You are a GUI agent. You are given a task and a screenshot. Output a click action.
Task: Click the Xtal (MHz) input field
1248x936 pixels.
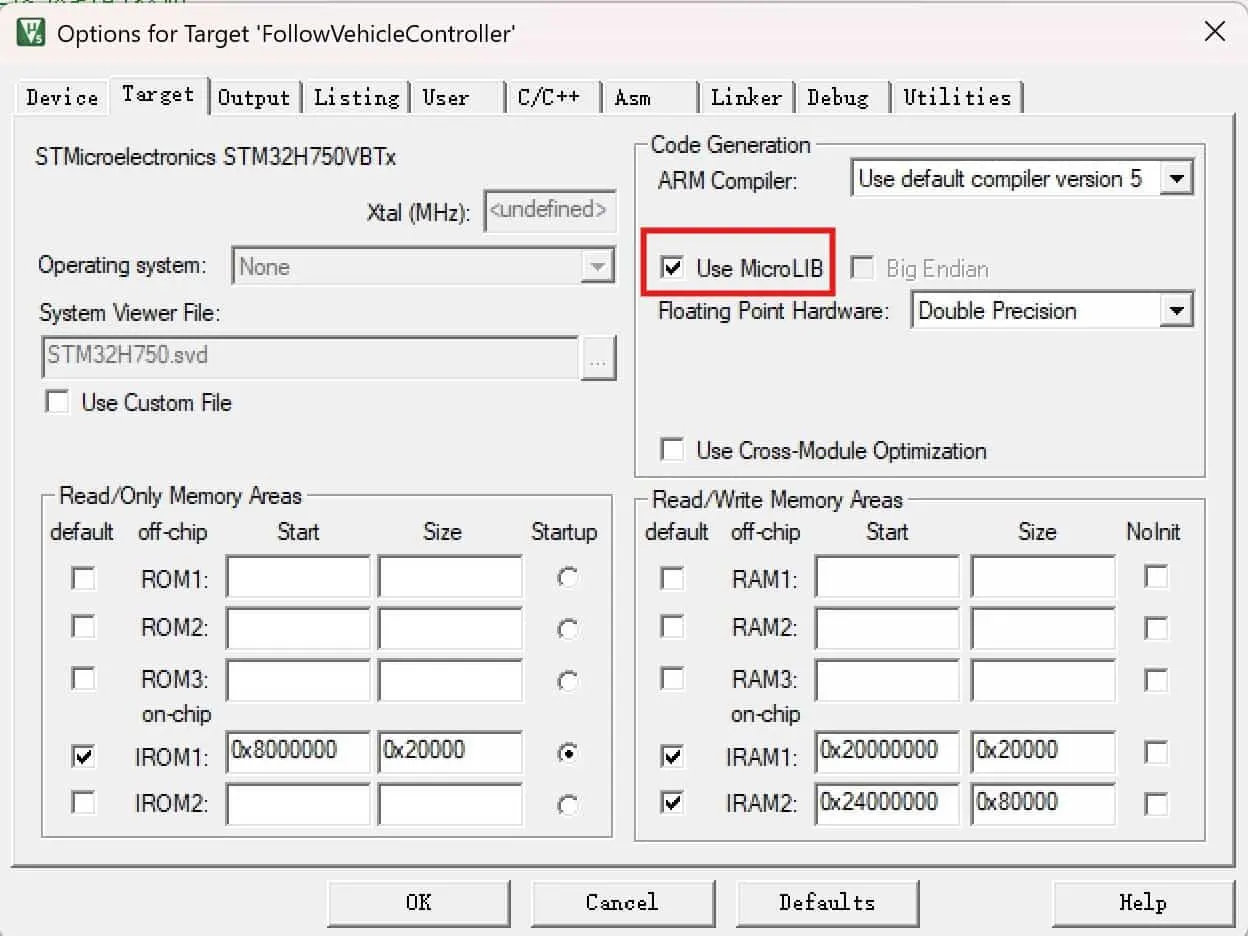[550, 211]
